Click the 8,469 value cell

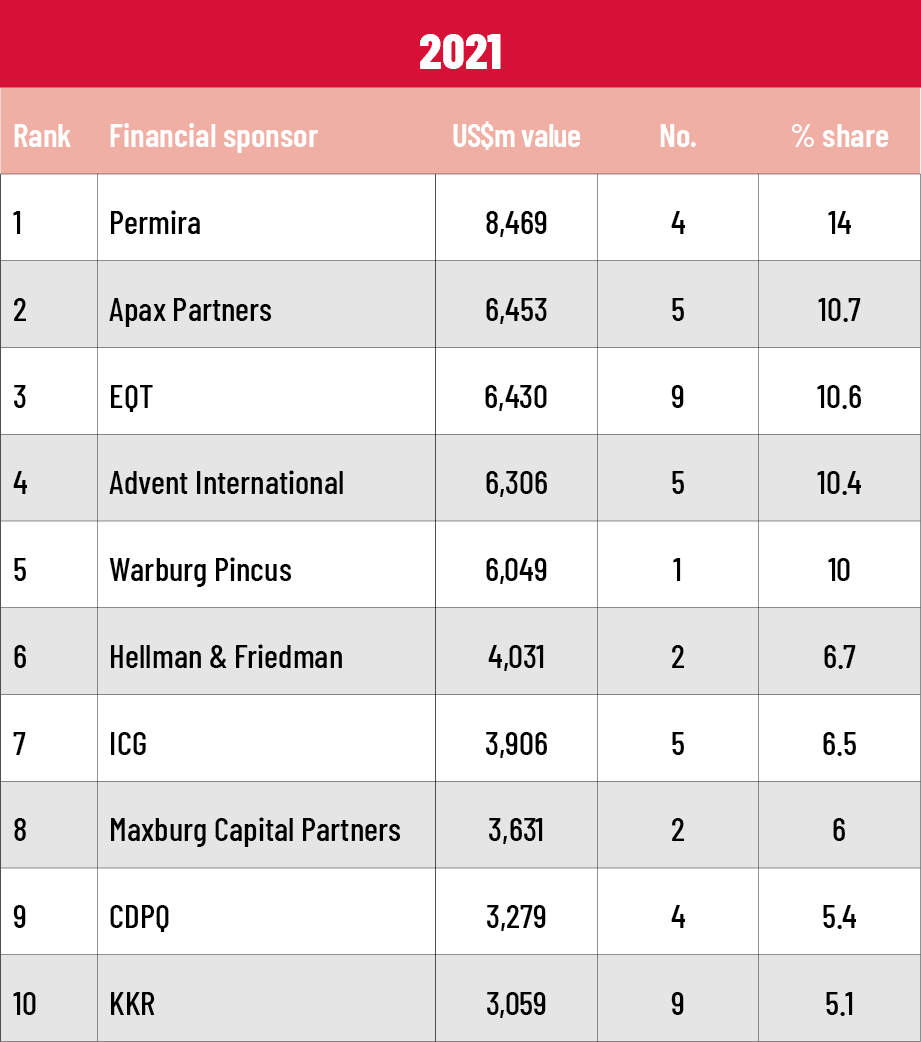pyautogui.click(x=516, y=222)
